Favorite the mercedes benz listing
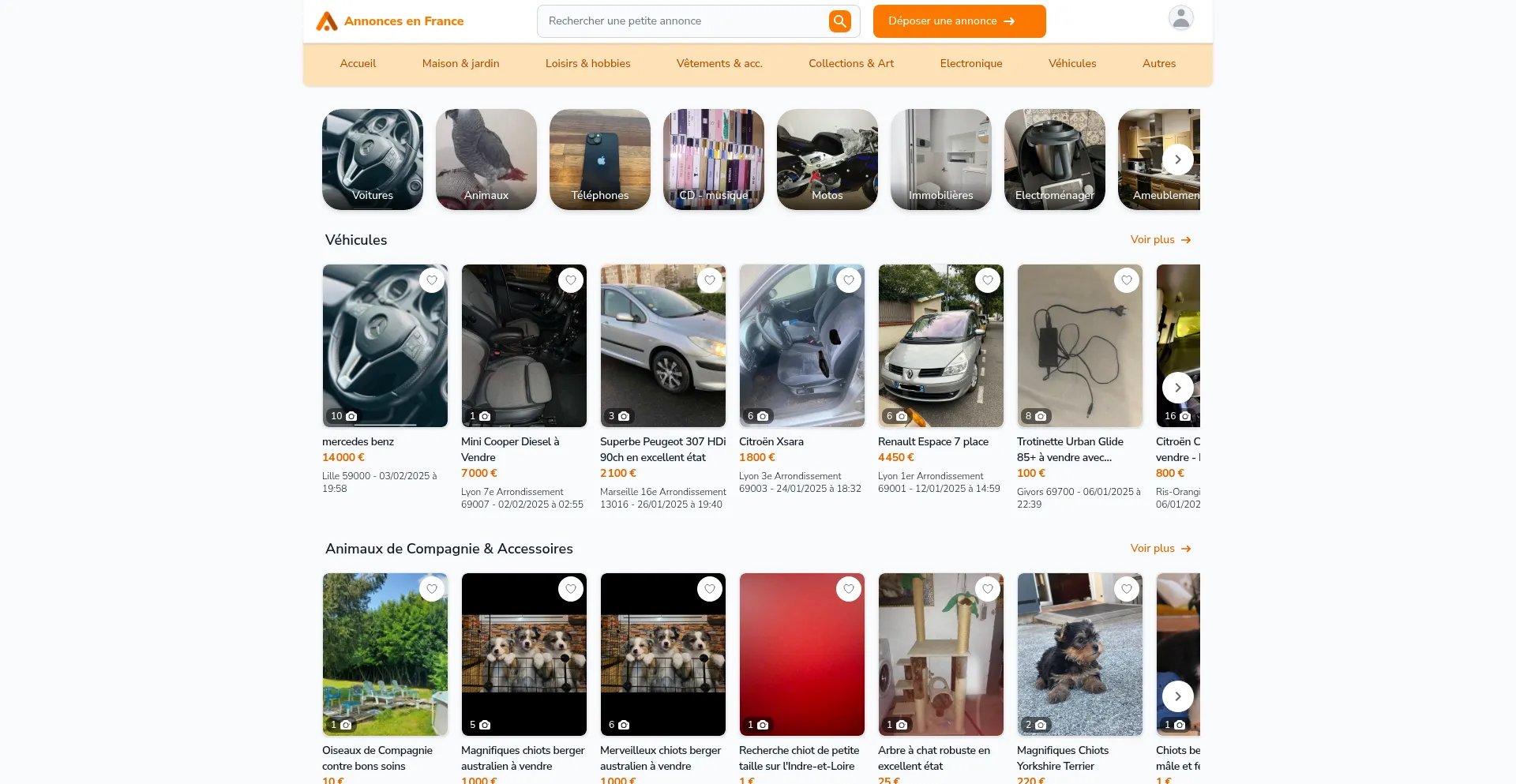The height and width of the screenshot is (784, 1516). pos(432,280)
